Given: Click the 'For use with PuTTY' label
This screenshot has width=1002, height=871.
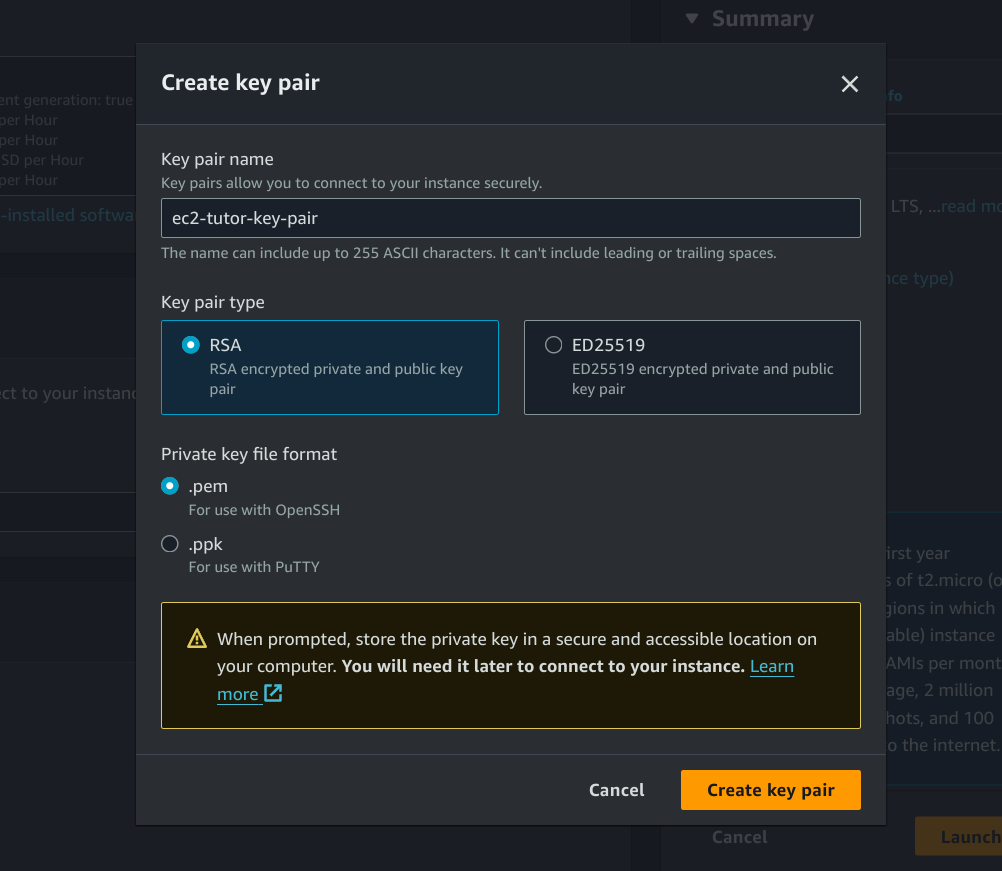Looking at the screenshot, I should tap(254, 567).
